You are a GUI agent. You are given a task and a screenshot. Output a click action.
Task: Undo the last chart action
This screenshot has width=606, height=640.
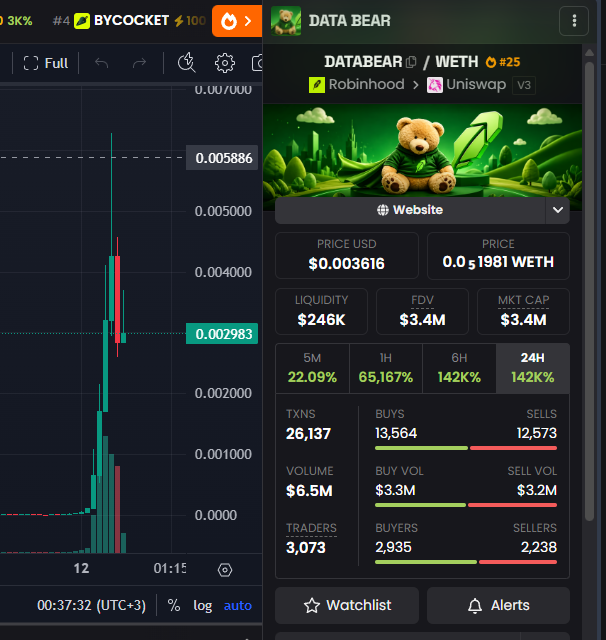[x=102, y=63]
